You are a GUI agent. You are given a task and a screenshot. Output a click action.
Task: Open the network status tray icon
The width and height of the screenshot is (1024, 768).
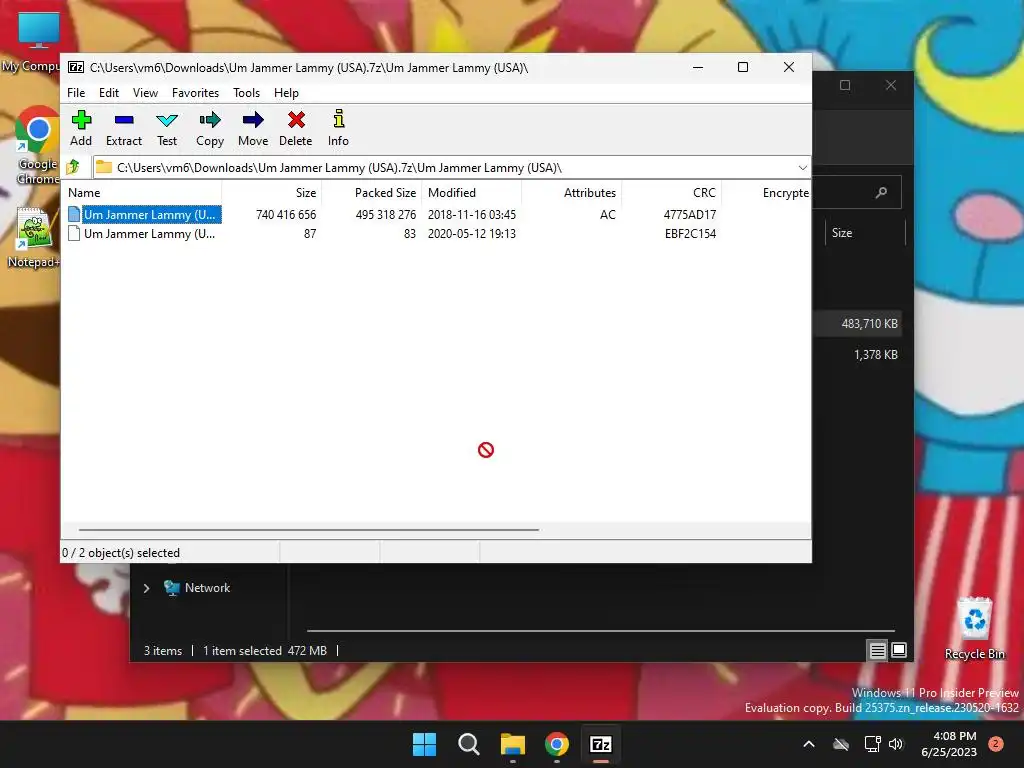(872, 744)
